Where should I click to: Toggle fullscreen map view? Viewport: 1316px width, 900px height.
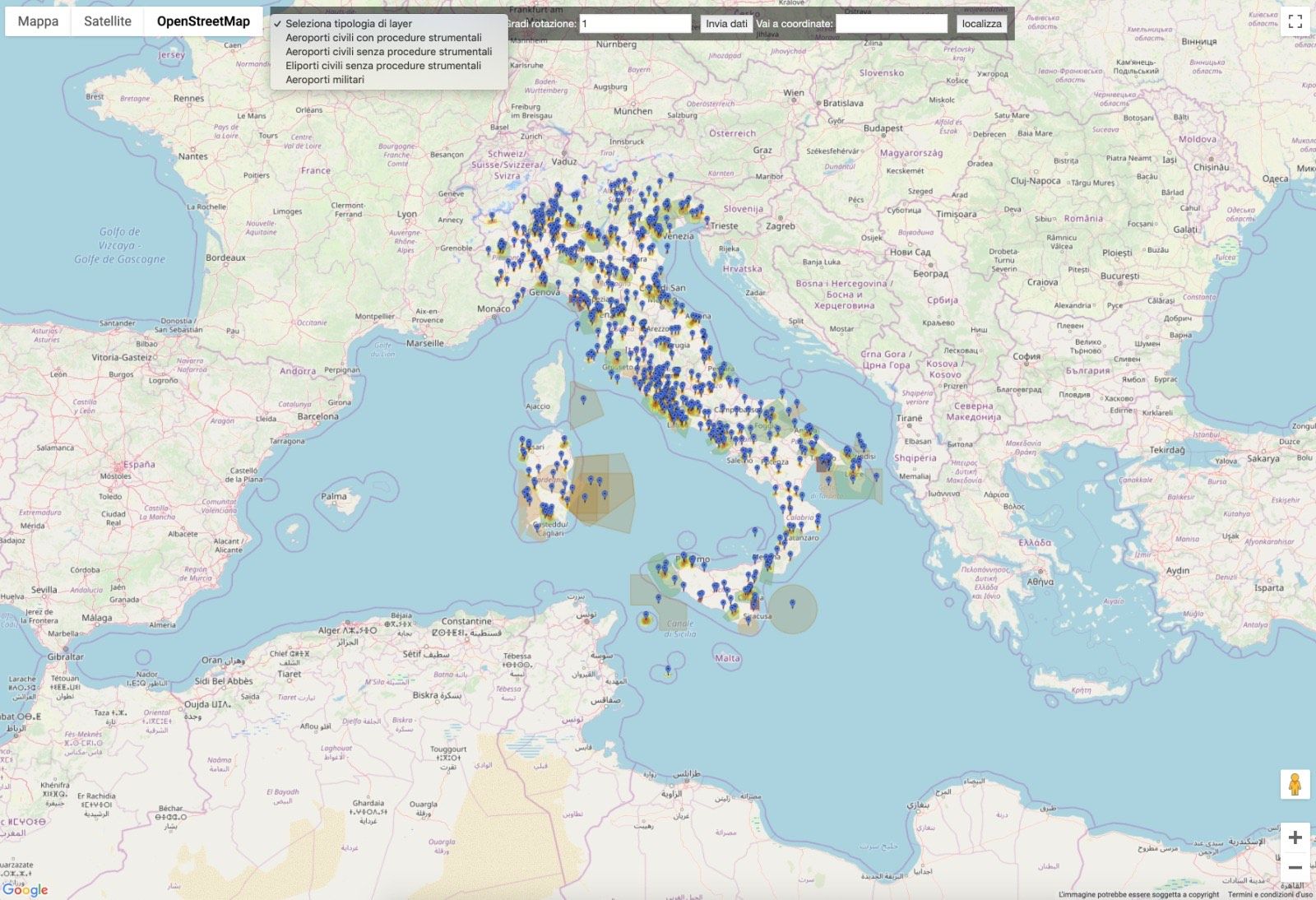(1295, 21)
